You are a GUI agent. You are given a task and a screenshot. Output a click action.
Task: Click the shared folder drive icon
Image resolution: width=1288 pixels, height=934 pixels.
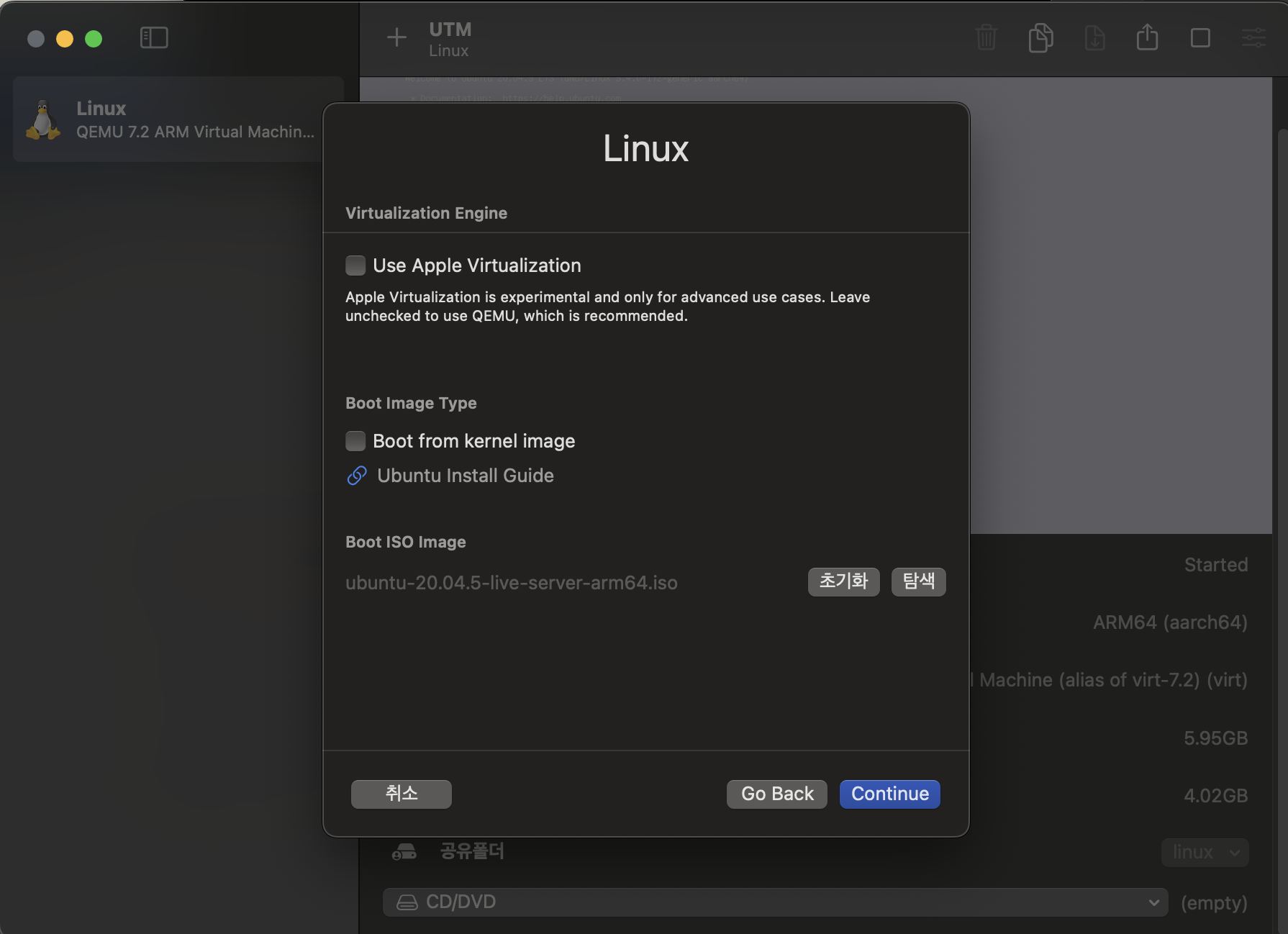pyautogui.click(x=404, y=852)
